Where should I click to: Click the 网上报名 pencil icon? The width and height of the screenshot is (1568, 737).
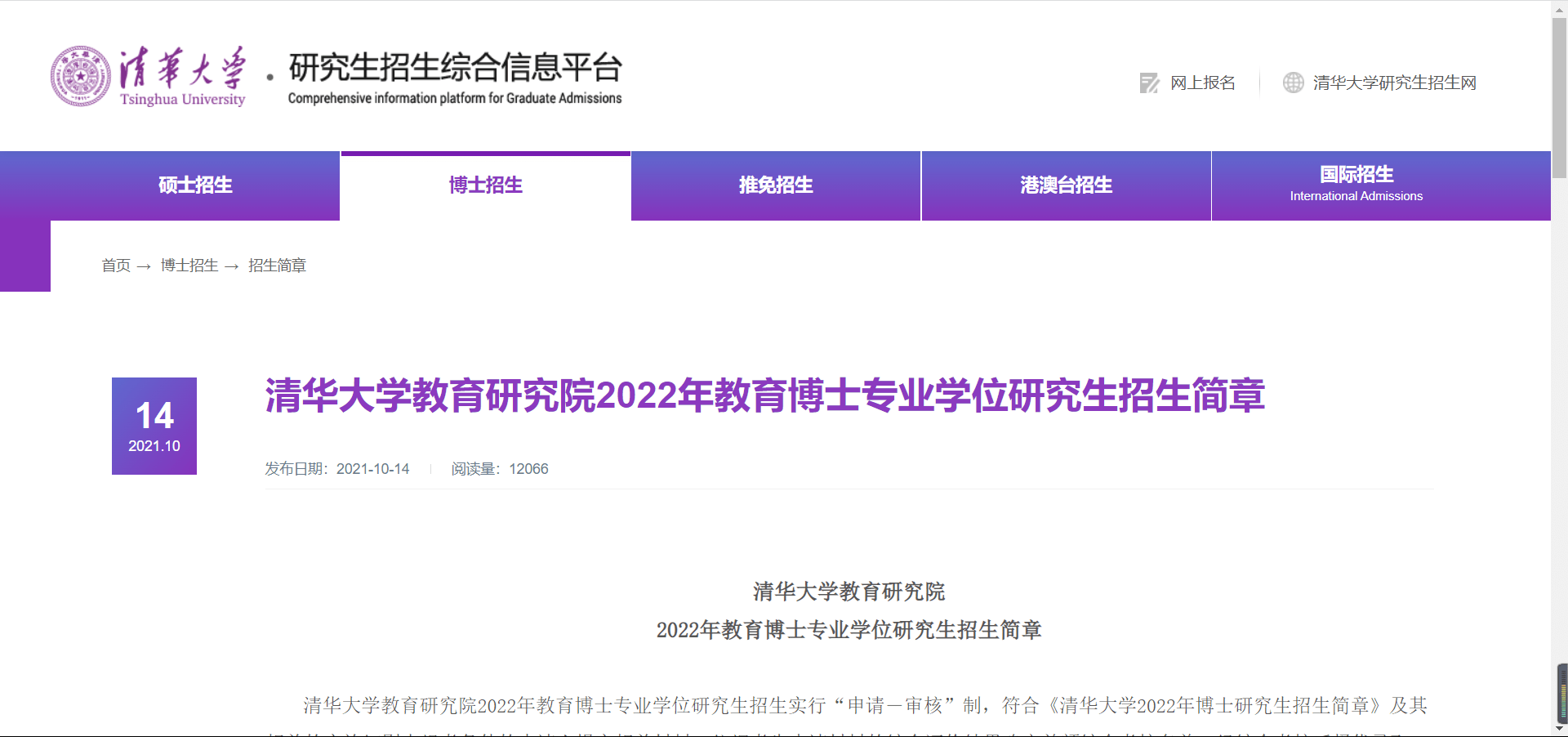[x=1149, y=83]
